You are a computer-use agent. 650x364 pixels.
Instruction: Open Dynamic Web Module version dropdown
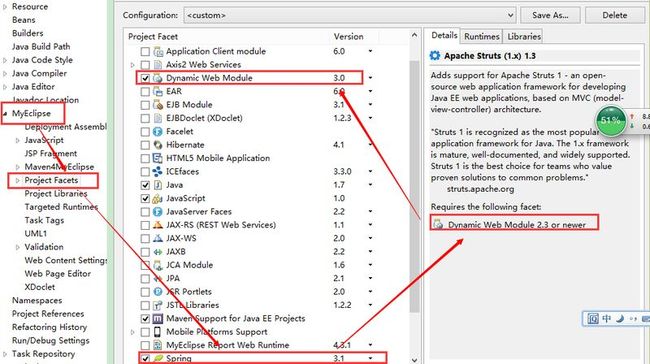[x=370, y=78]
